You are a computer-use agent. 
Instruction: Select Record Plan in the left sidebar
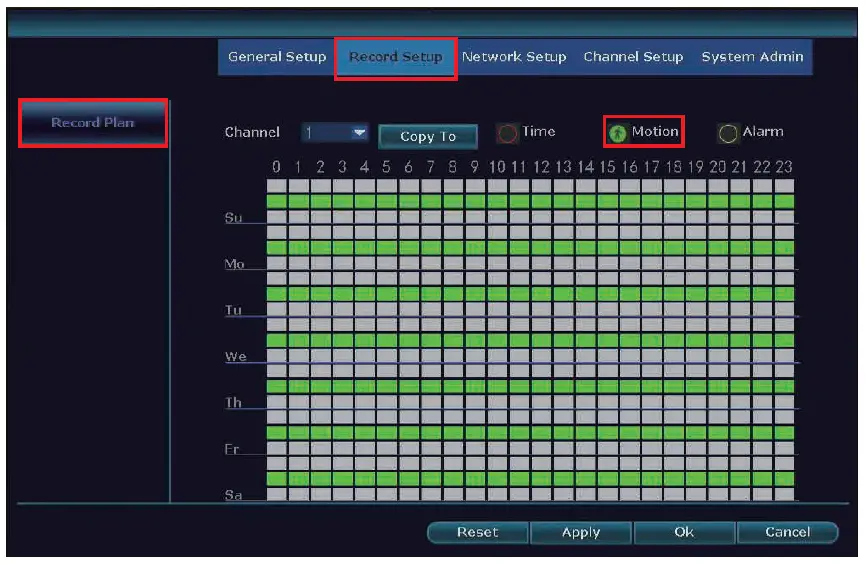[93, 123]
